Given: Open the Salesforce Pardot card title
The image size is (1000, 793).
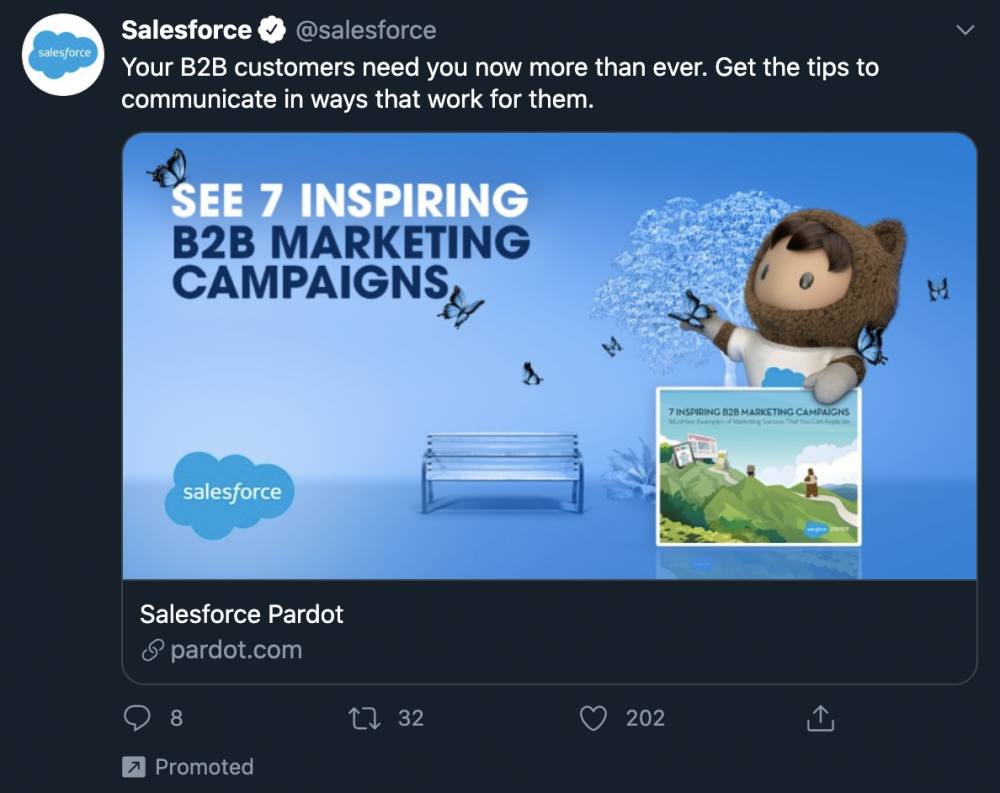Looking at the screenshot, I should coord(242,614).
